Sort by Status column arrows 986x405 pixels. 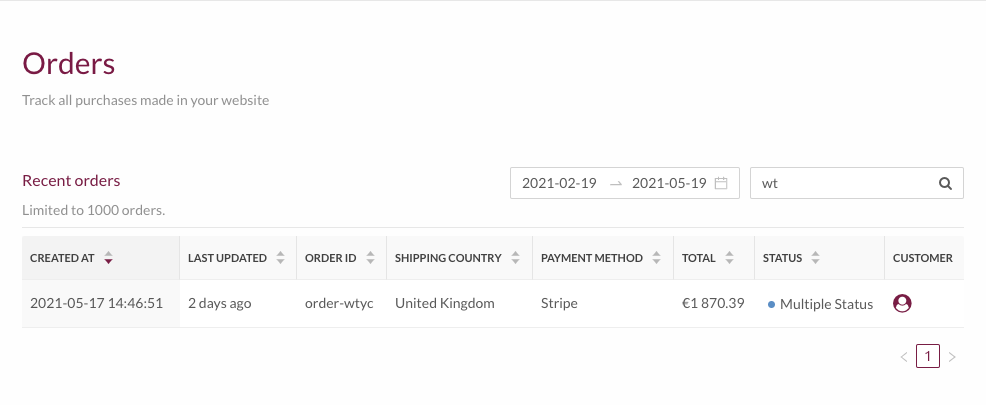[816, 258]
